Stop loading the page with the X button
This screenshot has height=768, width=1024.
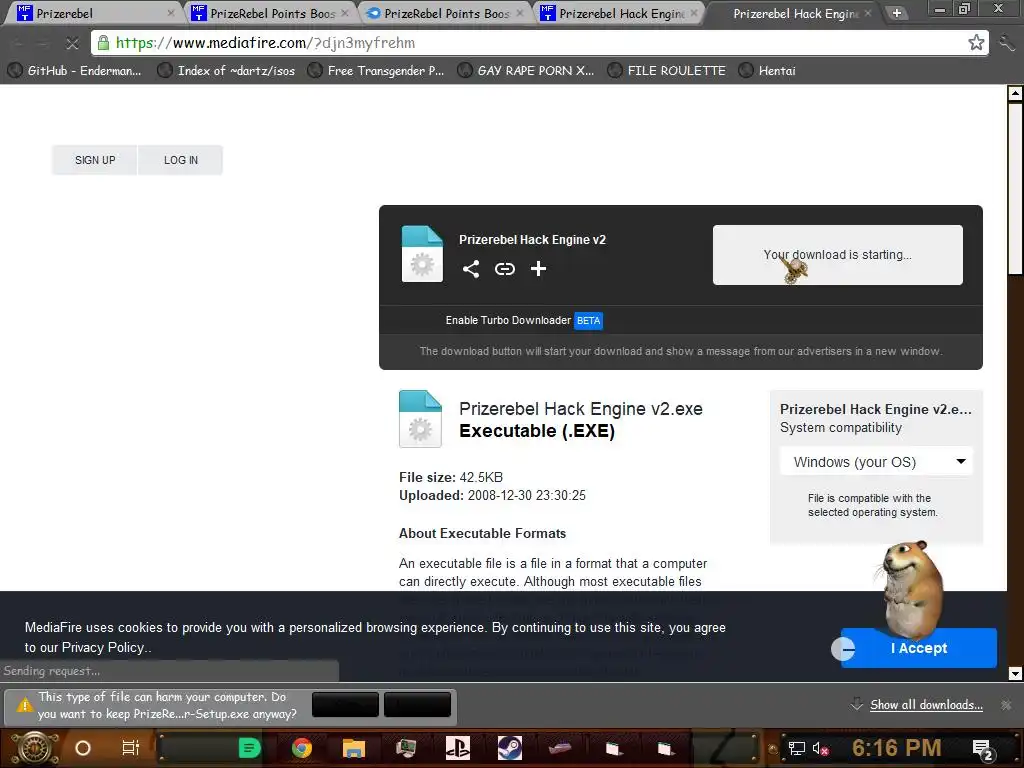tap(72, 43)
